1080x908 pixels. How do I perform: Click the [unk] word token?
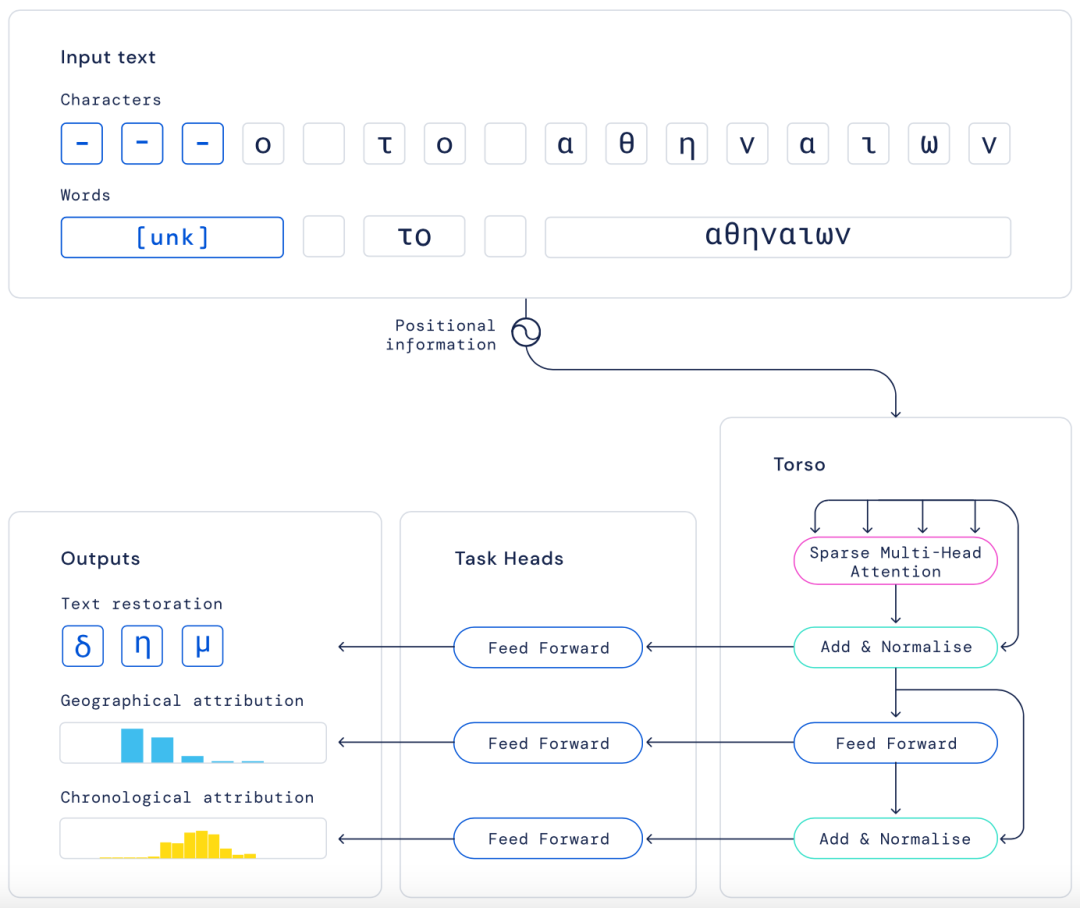click(x=172, y=237)
